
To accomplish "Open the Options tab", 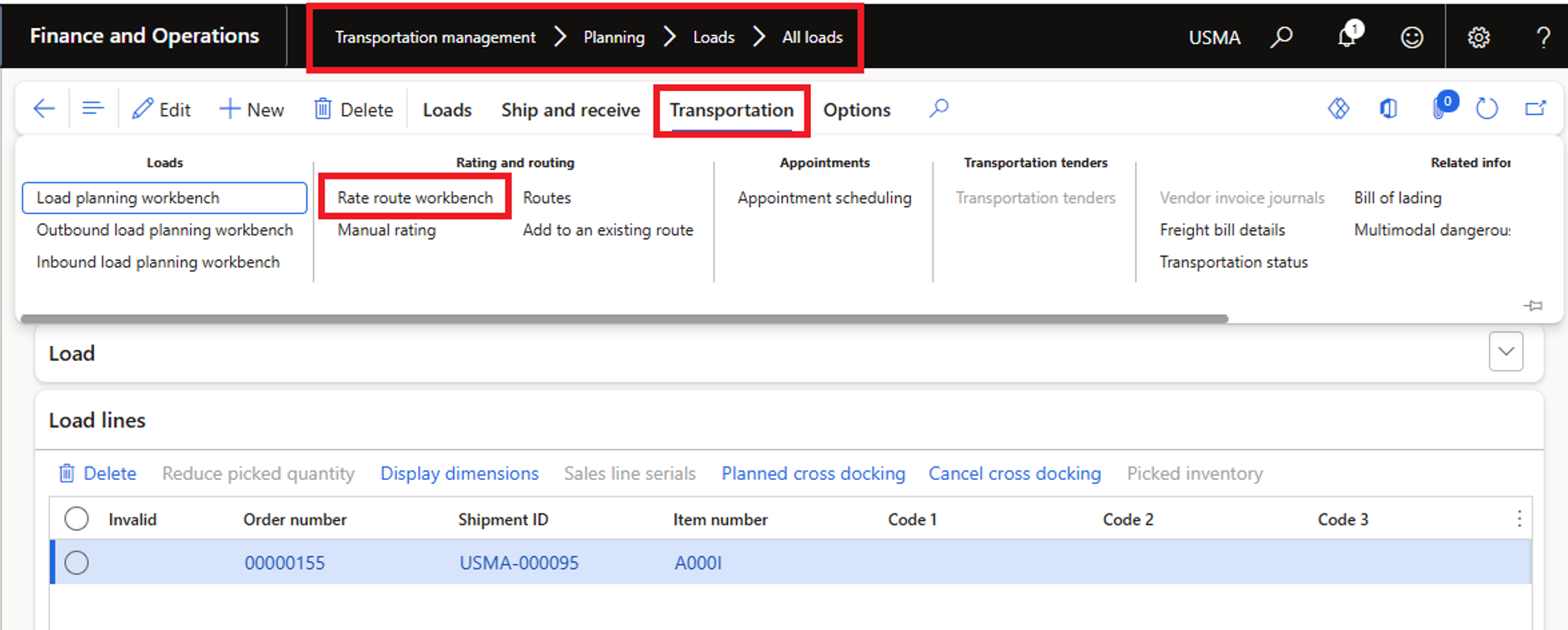I will pyautogui.click(x=857, y=110).
